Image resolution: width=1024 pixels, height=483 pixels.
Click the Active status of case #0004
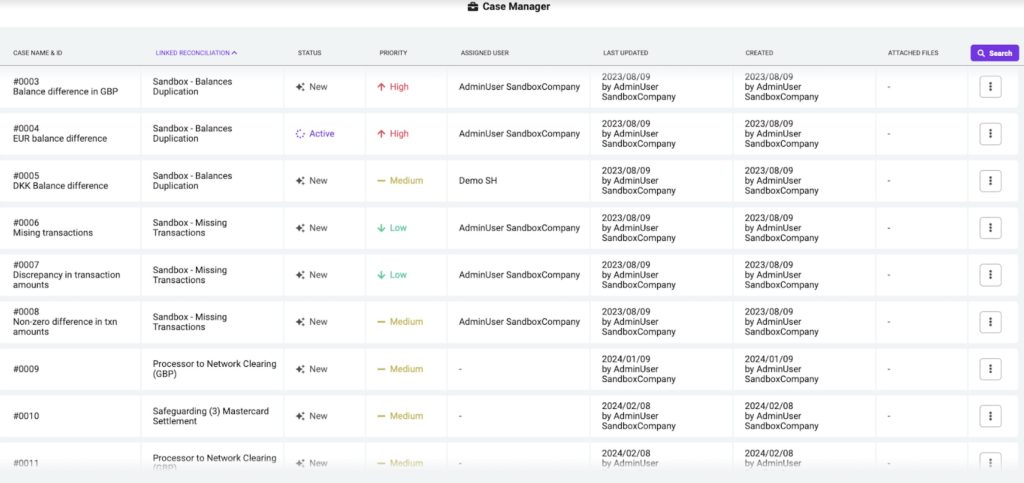coord(321,134)
